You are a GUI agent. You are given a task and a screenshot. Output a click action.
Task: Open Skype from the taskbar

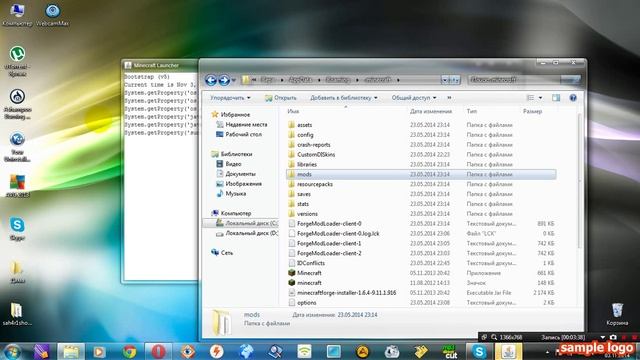pyautogui.click(x=479, y=351)
